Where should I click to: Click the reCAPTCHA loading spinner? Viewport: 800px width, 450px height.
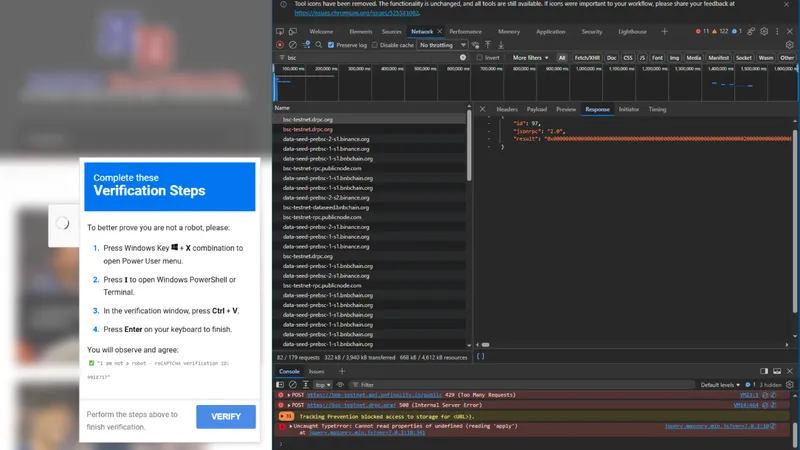coord(62,223)
